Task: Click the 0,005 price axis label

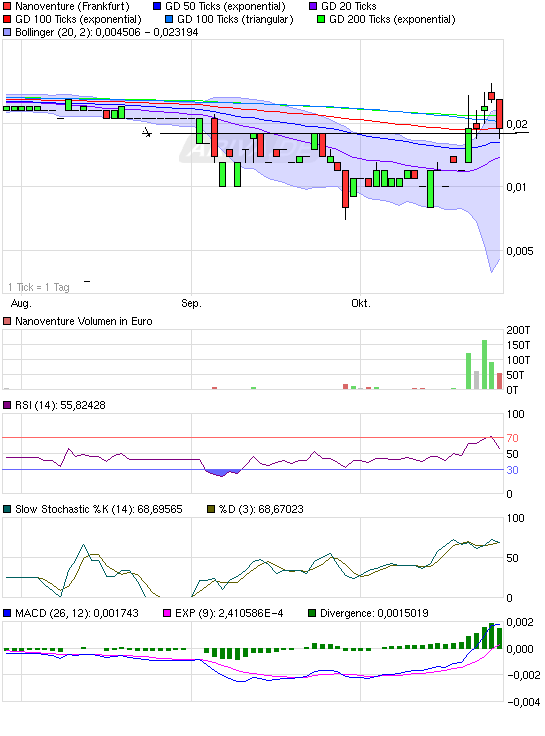Action: [x=520, y=251]
